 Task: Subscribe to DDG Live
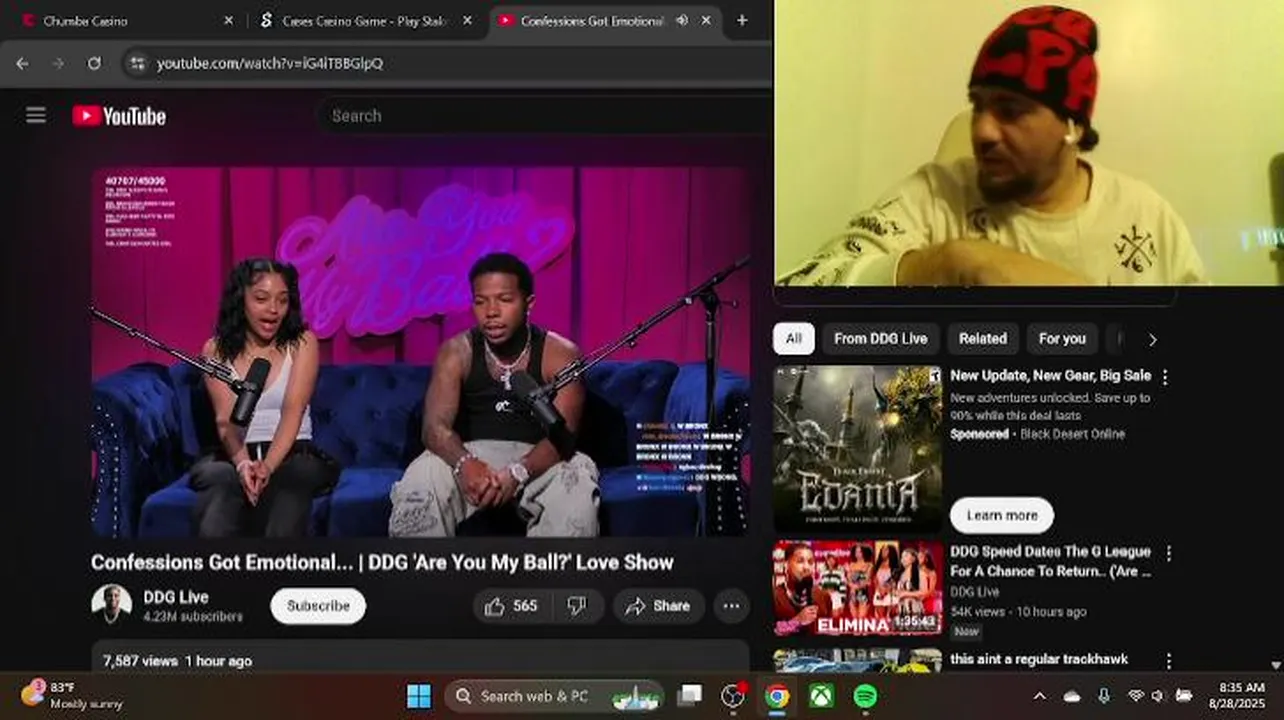(318, 606)
